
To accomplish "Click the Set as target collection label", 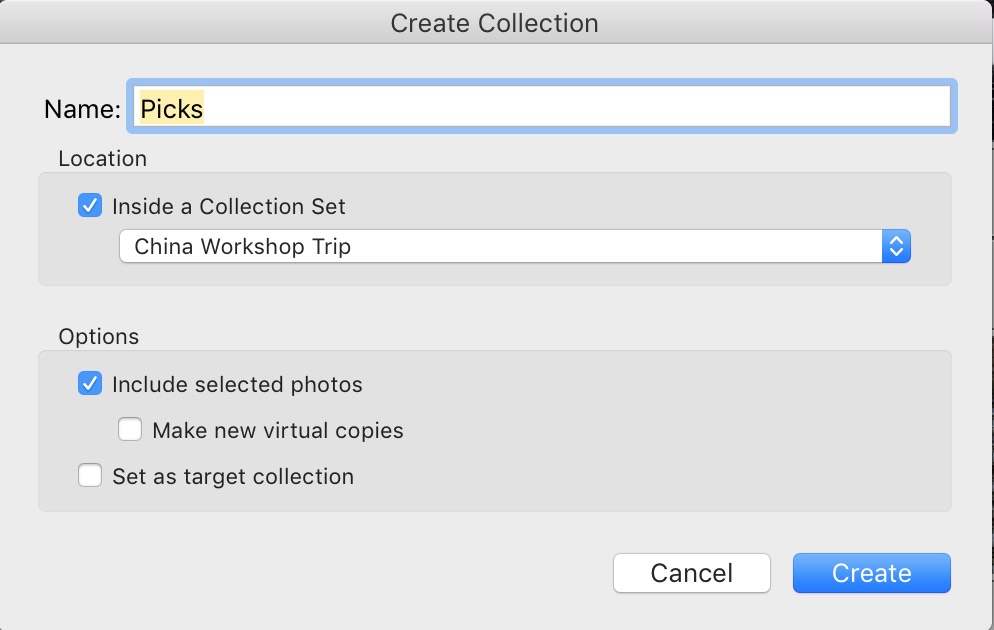I will tap(233, 477).
